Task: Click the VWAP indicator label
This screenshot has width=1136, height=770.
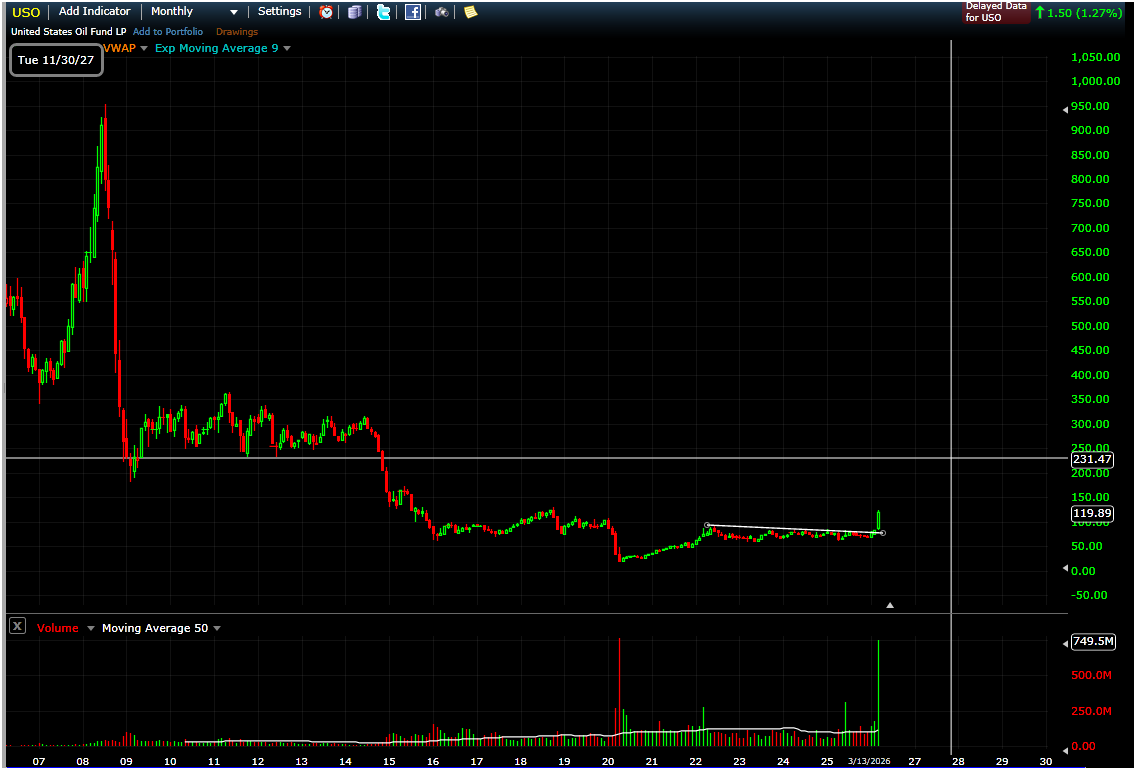Action: pyautogui.click(x=120, y=48)
